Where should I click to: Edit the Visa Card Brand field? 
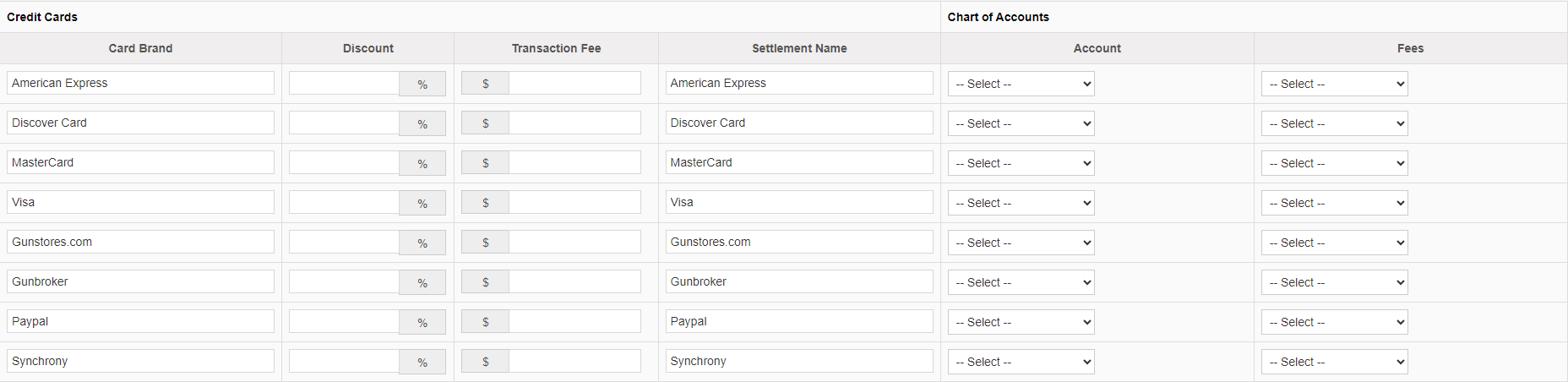[140, 202]
